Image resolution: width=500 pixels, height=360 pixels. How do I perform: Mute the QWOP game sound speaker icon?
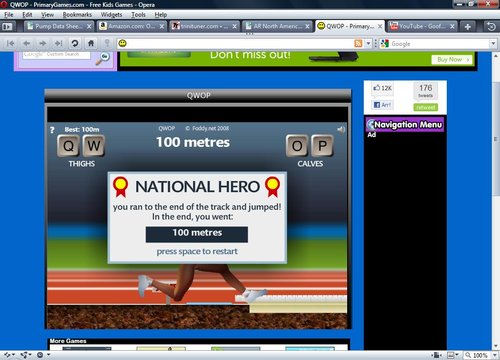pos(341,130)
